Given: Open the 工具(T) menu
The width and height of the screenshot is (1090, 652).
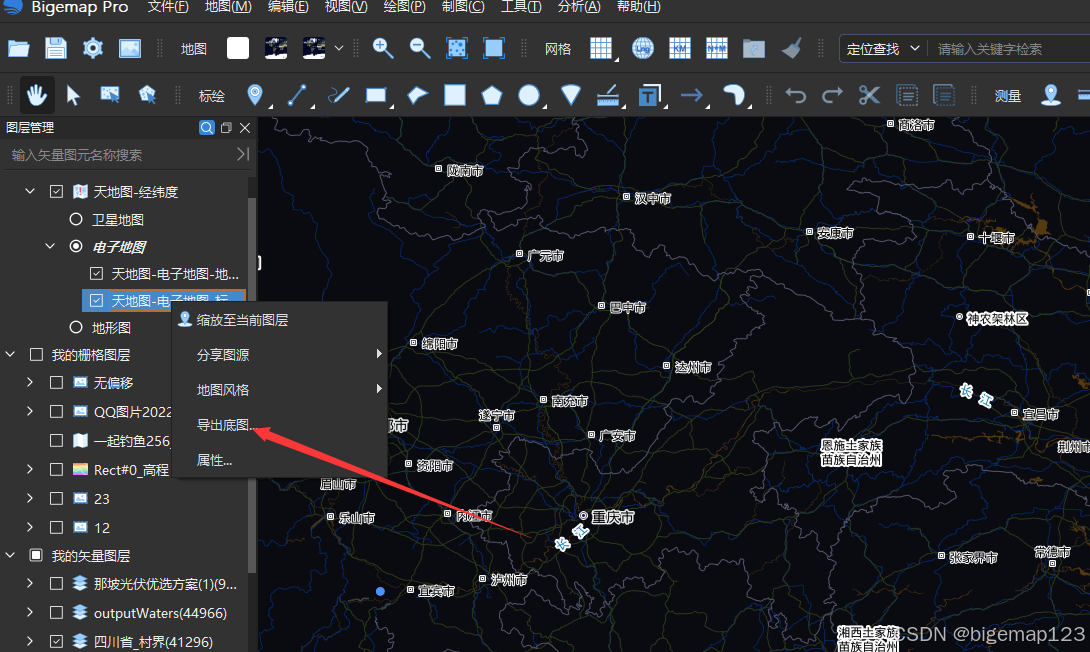Looking at the screenshot, I should tap(521, 7).
